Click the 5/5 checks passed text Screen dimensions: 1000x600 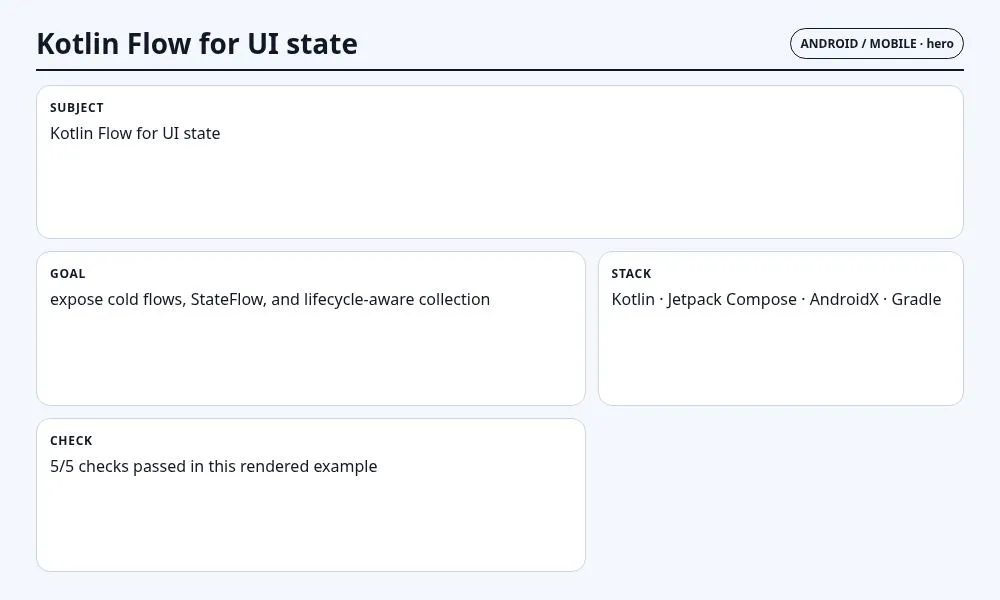click(x=214, y=466)
